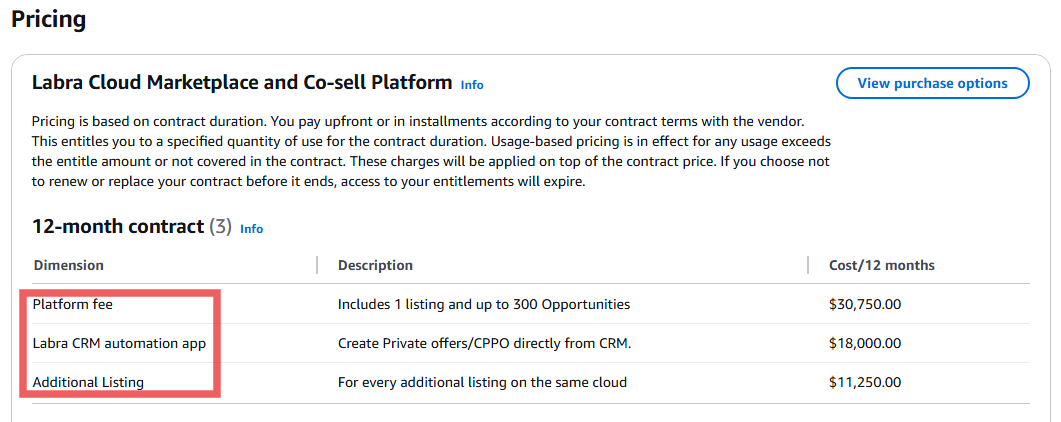
Task: Click the 'Includes 1 listing' description text
Action: [x=484, y=304]
